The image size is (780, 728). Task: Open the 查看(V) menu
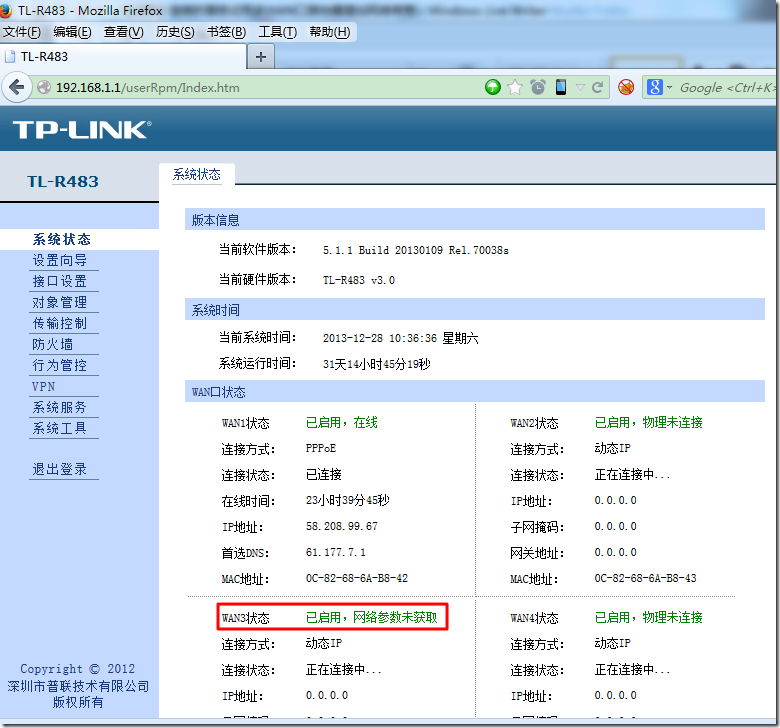123,32
